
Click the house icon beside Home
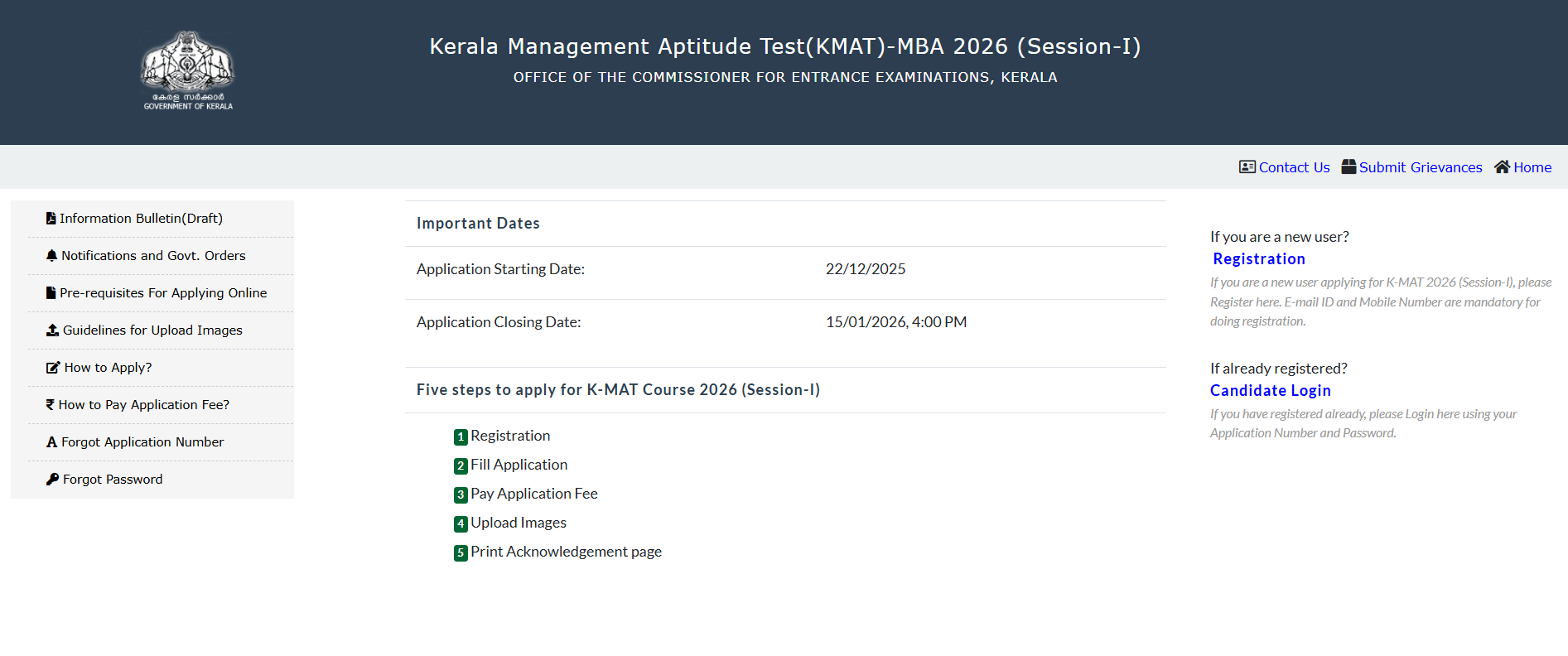coord(1502,167)
